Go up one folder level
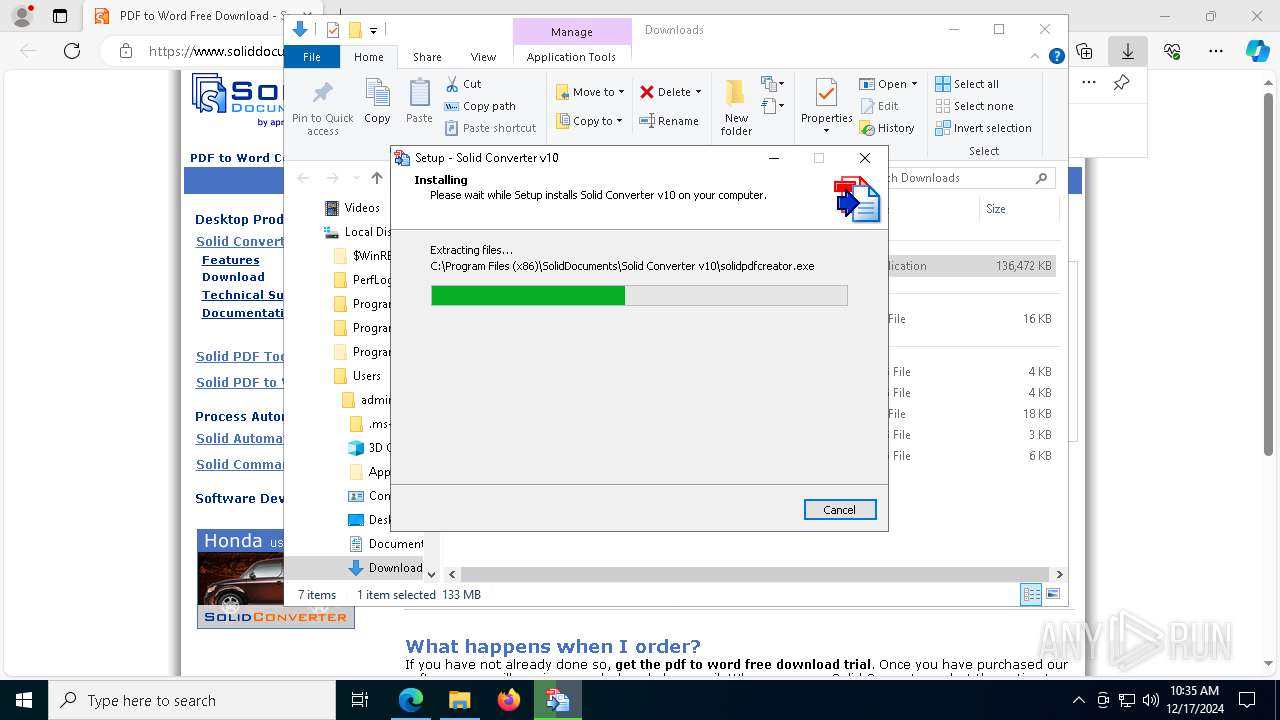Screen dimensions: 1280x720 click(x=376, y=178)
